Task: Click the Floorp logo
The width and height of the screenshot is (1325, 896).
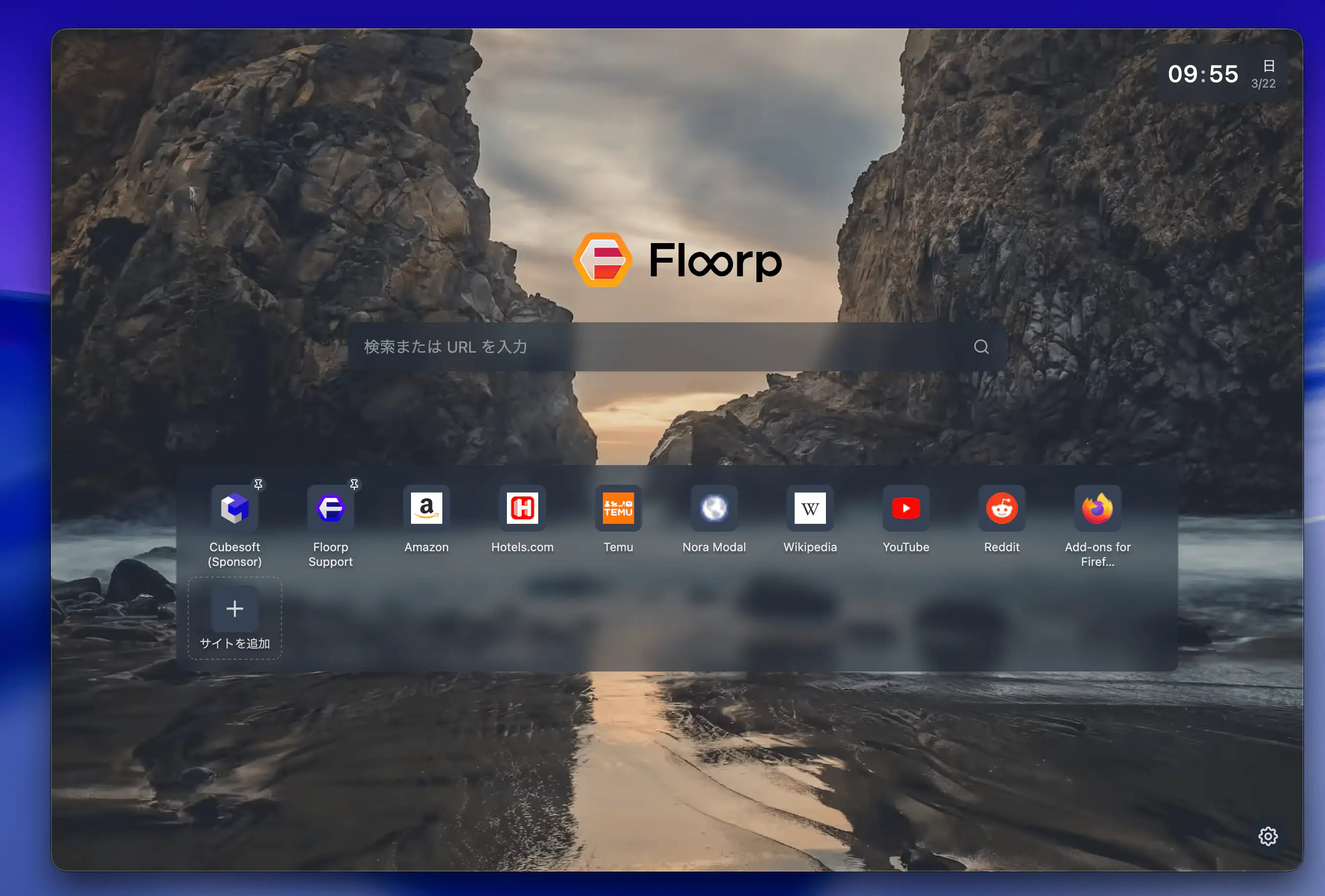Action: pos(603,260)
